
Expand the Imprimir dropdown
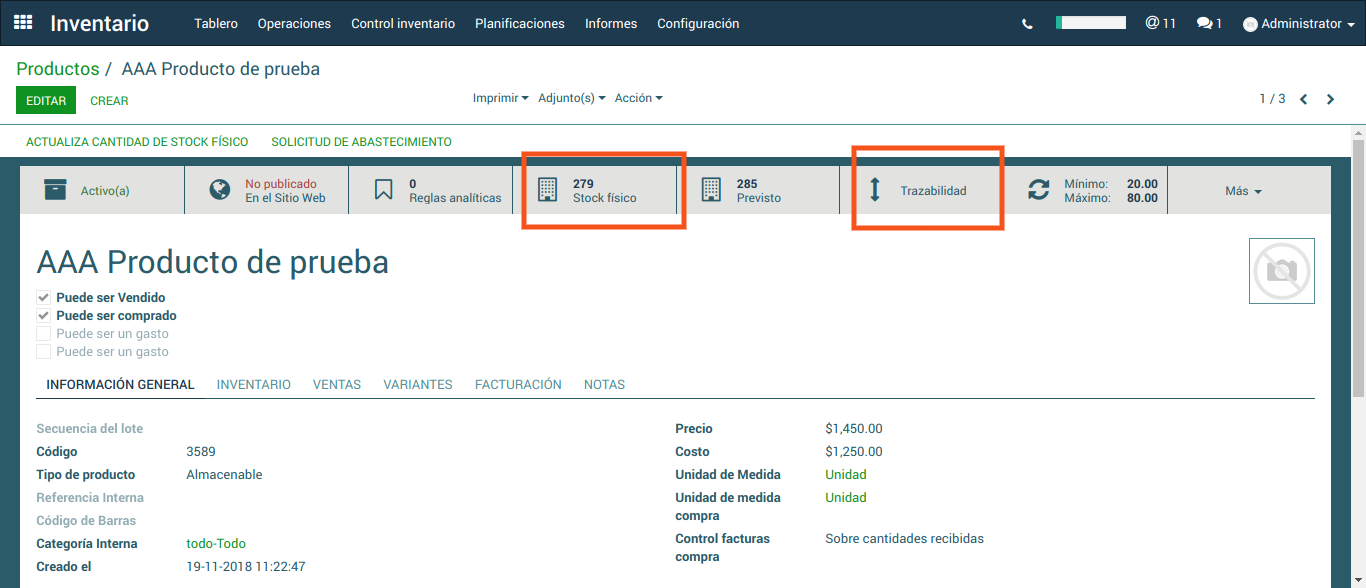(x=500, y=98)
